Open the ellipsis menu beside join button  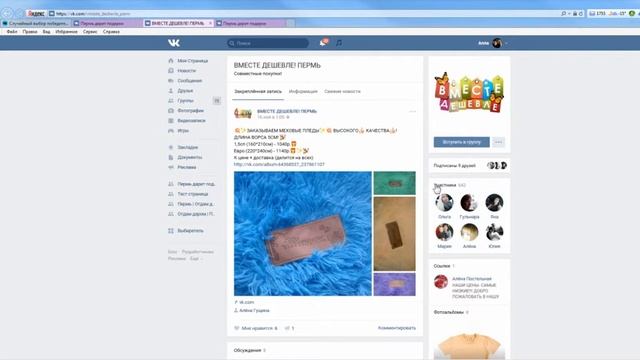pyautogui.click(x=498, y=142)
